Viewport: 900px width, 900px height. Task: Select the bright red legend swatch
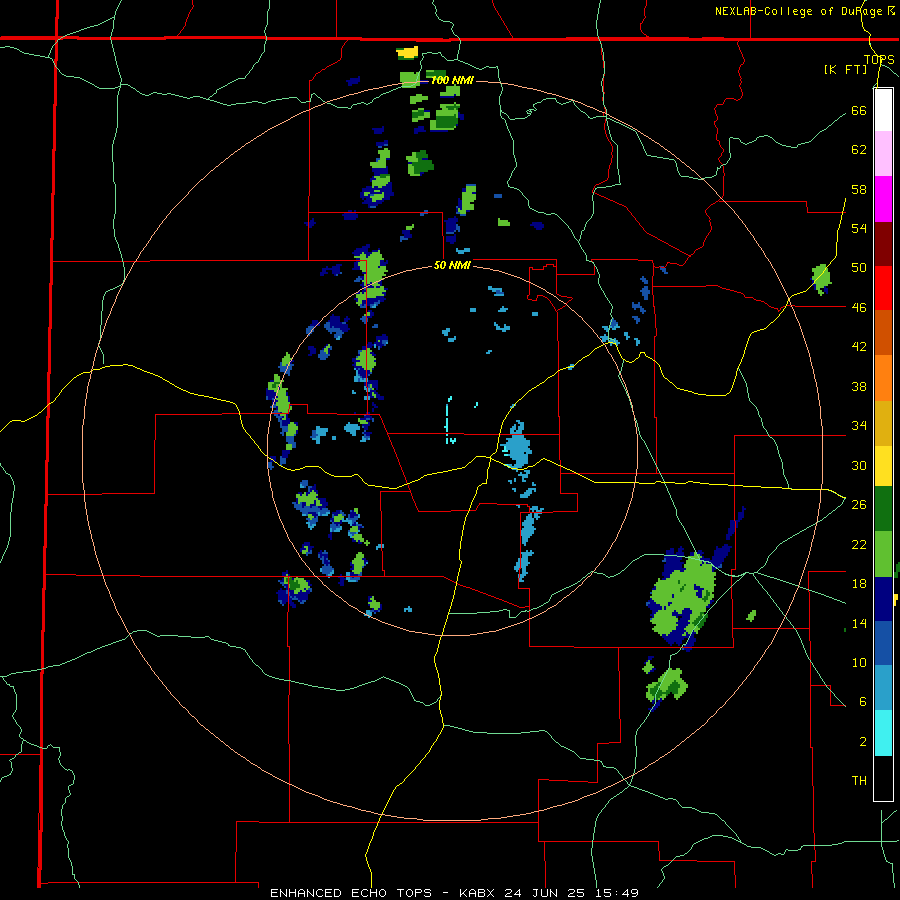(x=883, y=288)
